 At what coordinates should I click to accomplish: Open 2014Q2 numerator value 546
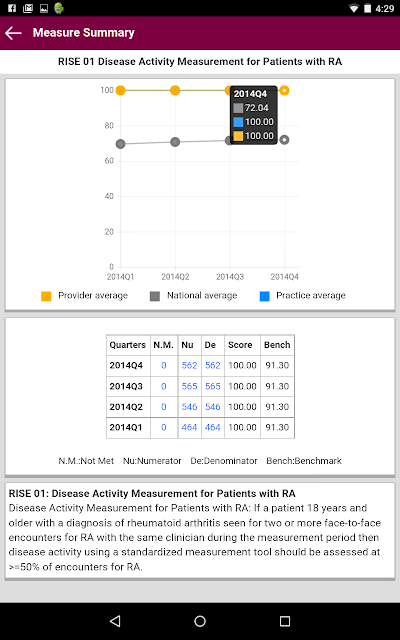pos(189,407)
